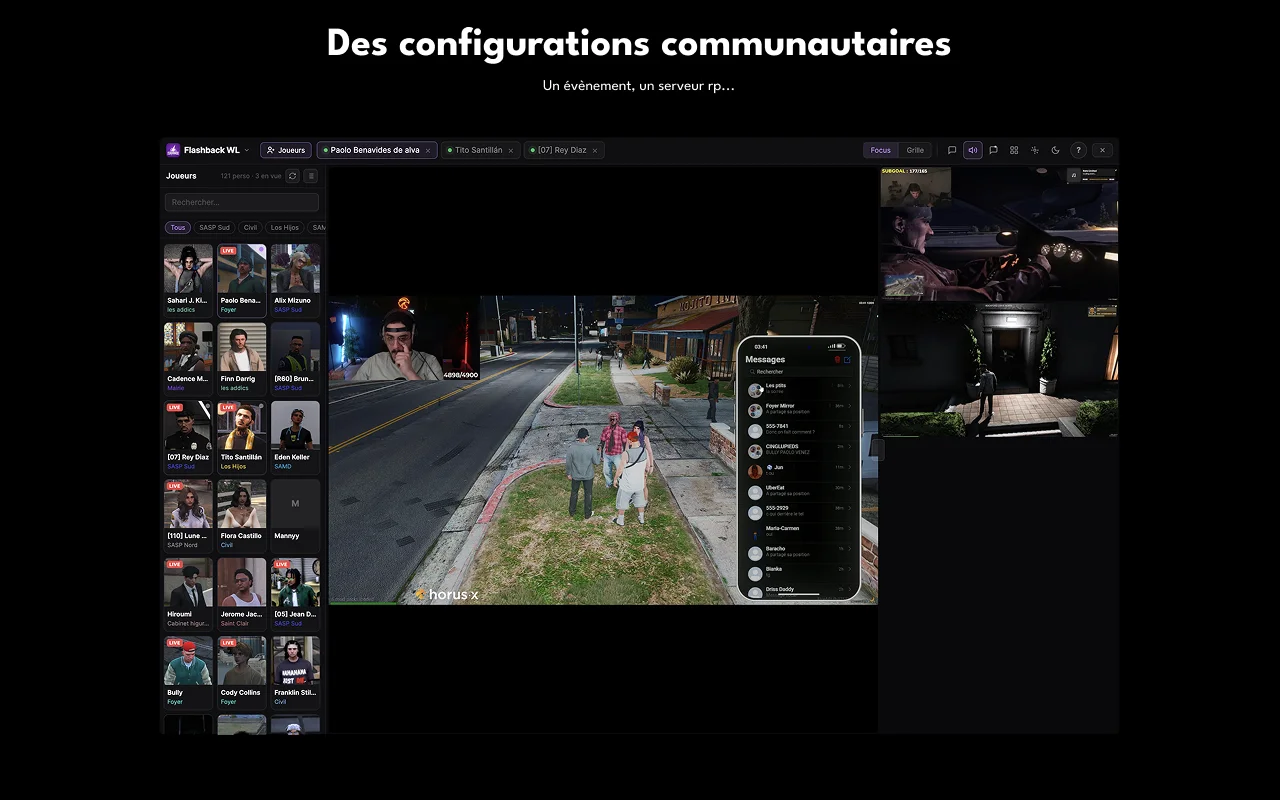Click the "121 perso · 3 en vue" count
The width and height of the screenshot is (1280, 800).
[x=251, y=176]
